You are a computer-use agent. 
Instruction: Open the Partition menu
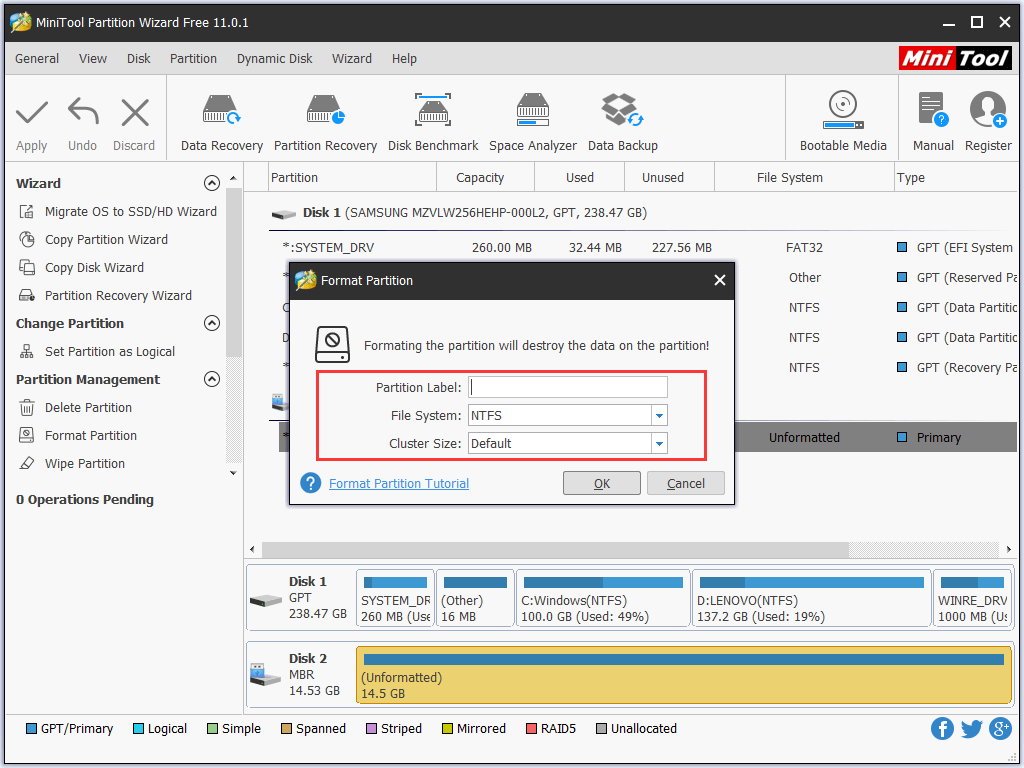pos(193,59)
